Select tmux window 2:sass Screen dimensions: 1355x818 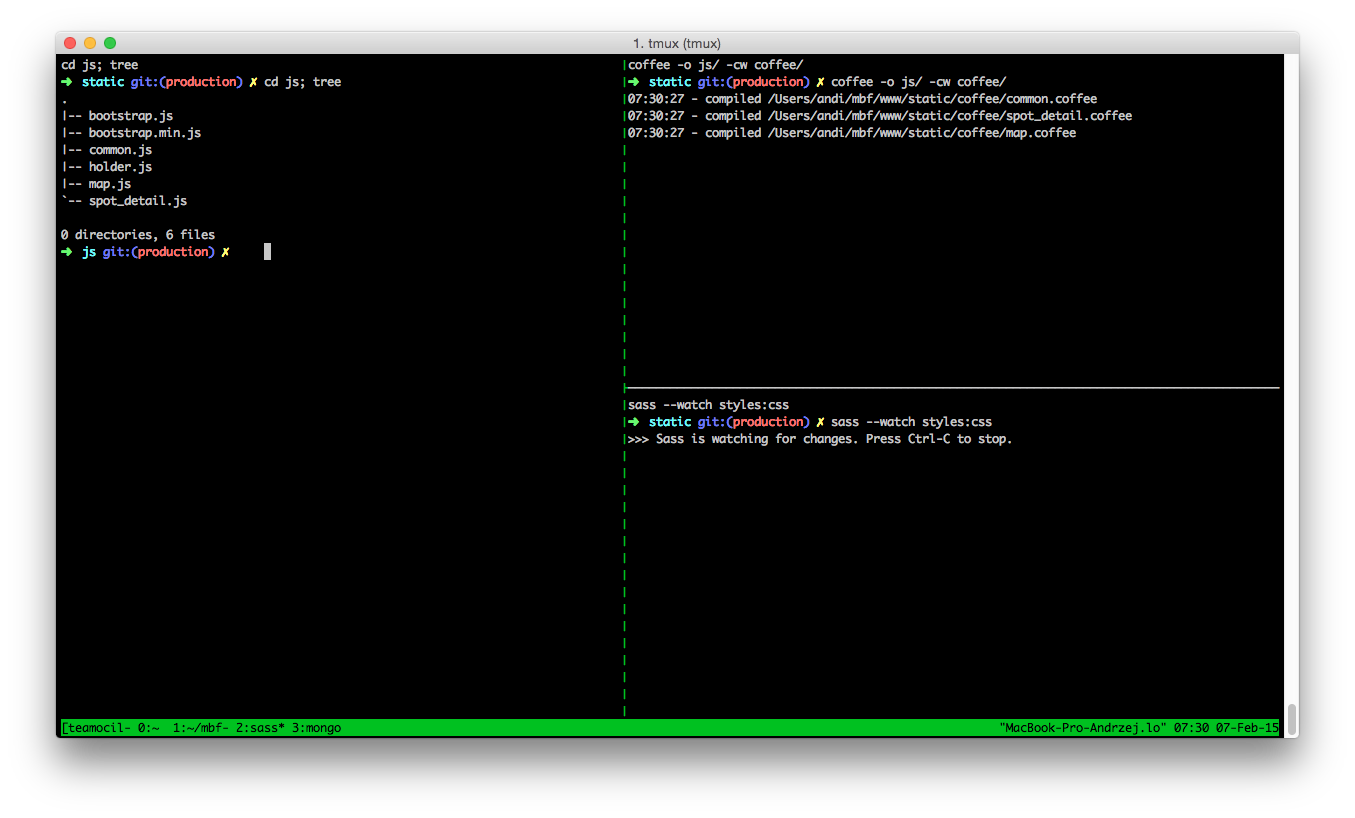click(261, 728)
